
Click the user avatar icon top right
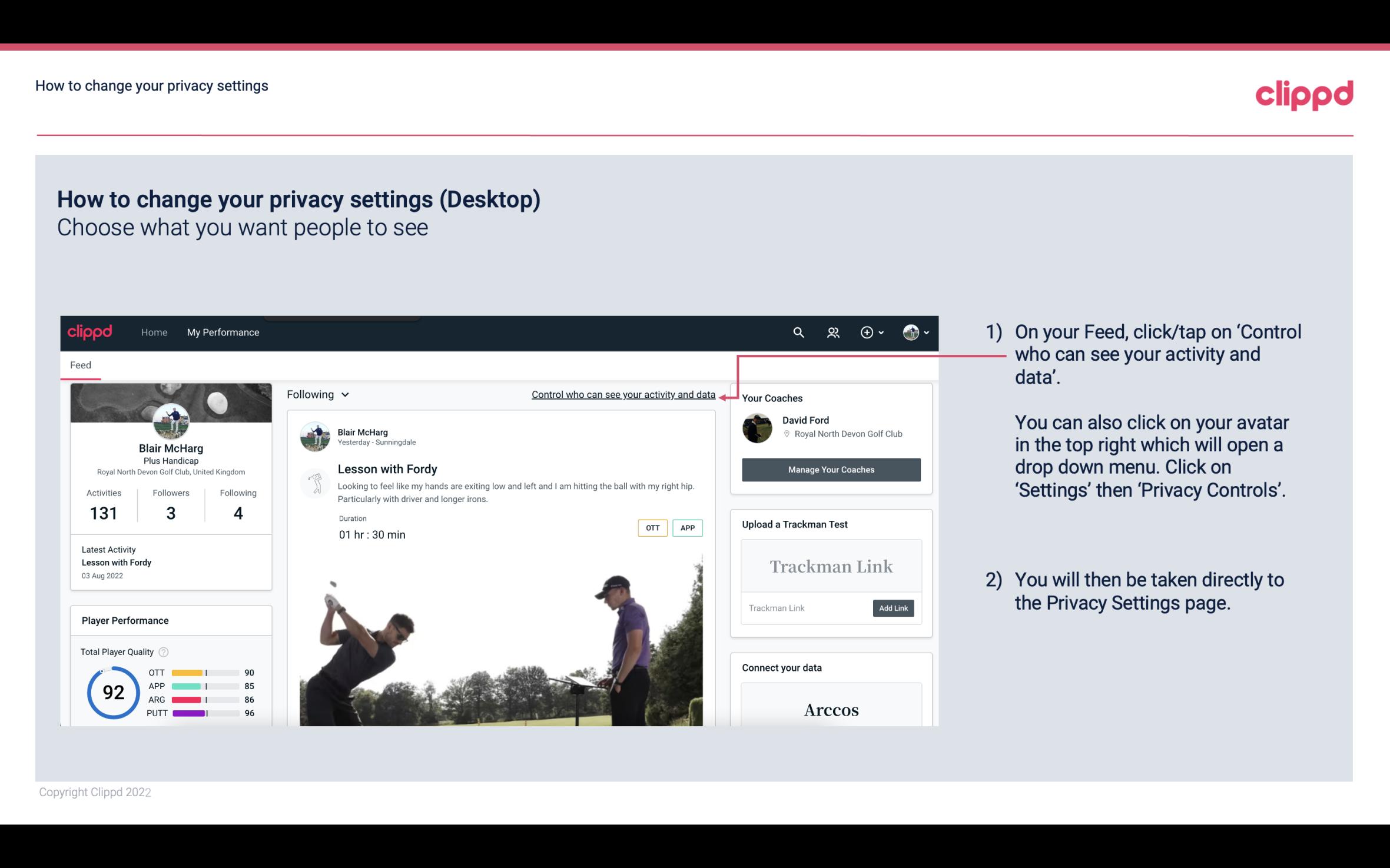pos(911,332)
